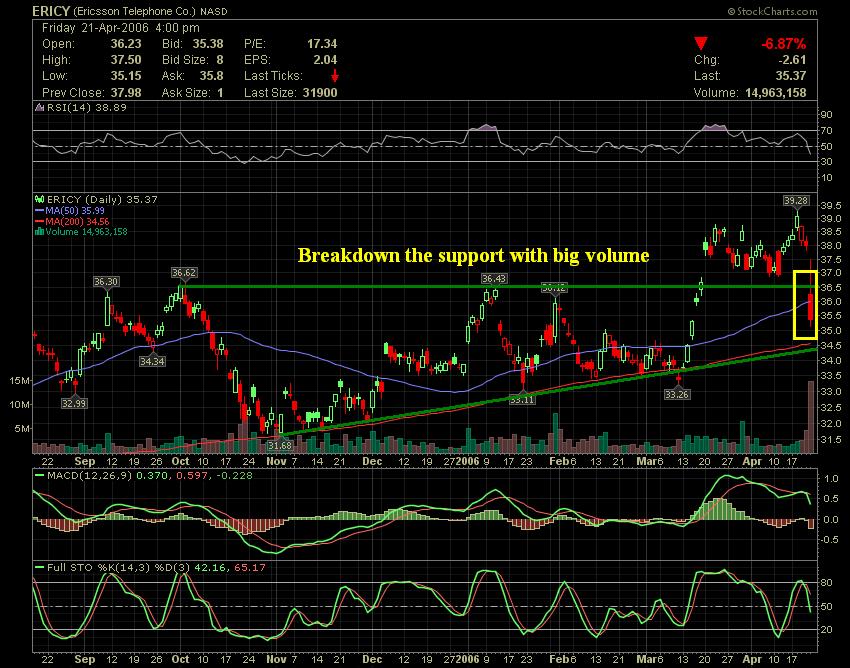
Task: Click the MA(200) 34.56 legend text
Action: [77, 221]
